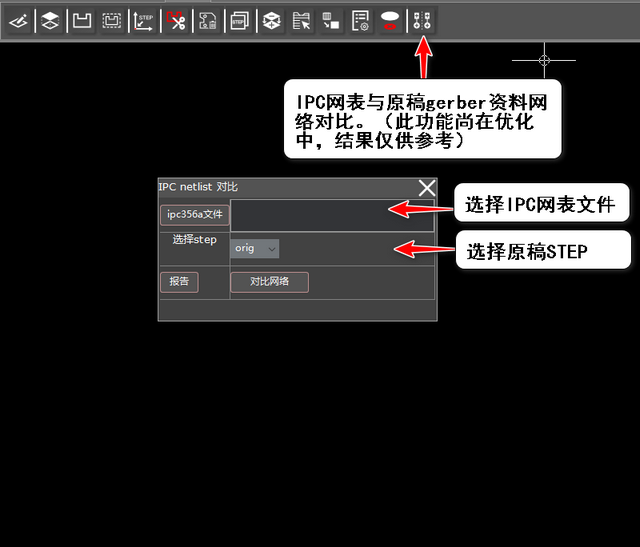Click the ipc356a文件 button

194,214
